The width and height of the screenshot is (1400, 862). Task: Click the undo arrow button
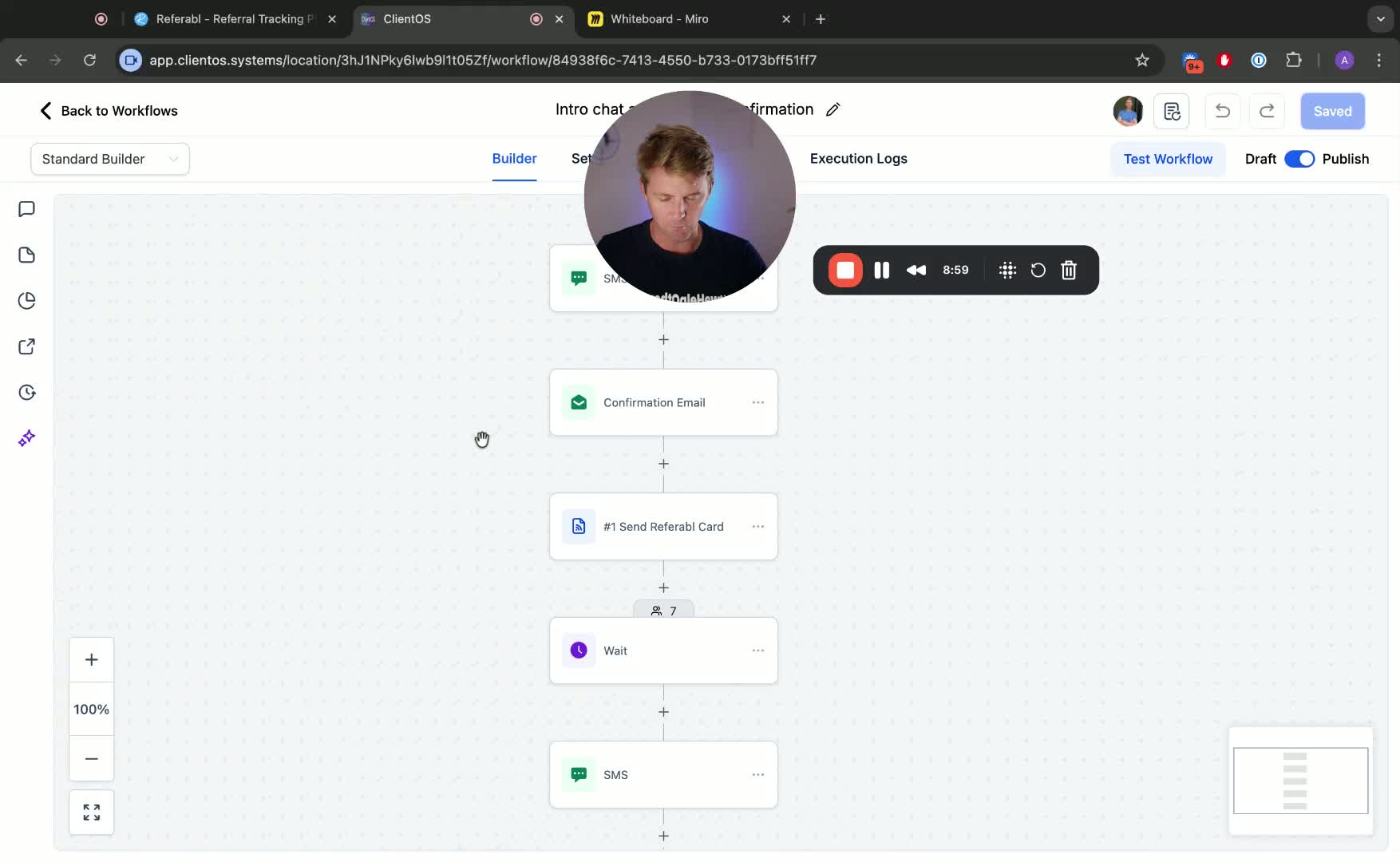(x=1222, y=111)
